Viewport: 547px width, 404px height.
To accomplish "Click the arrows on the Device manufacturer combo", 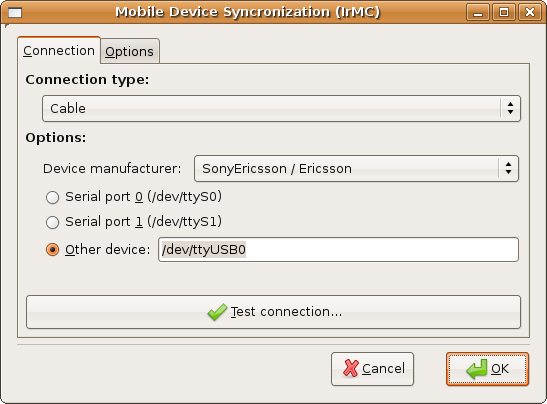I will tap(509, 169).
